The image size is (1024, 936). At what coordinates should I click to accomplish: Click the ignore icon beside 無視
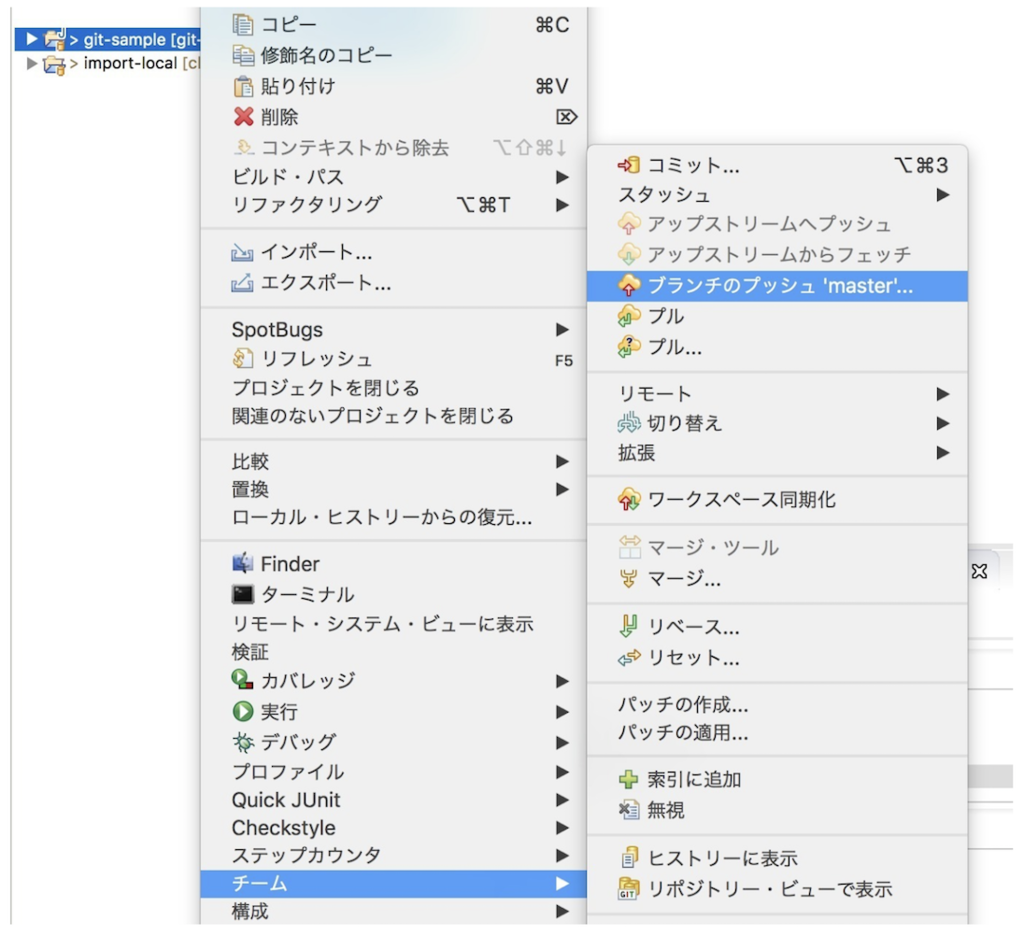628,810
